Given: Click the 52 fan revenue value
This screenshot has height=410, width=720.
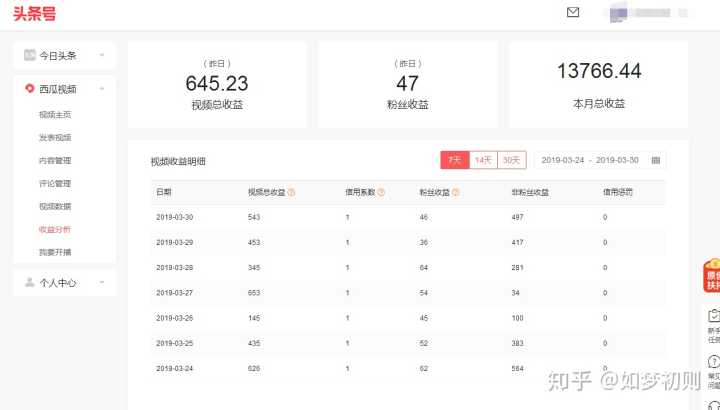Looking at the screenshot, I should (x=423, y=343).
